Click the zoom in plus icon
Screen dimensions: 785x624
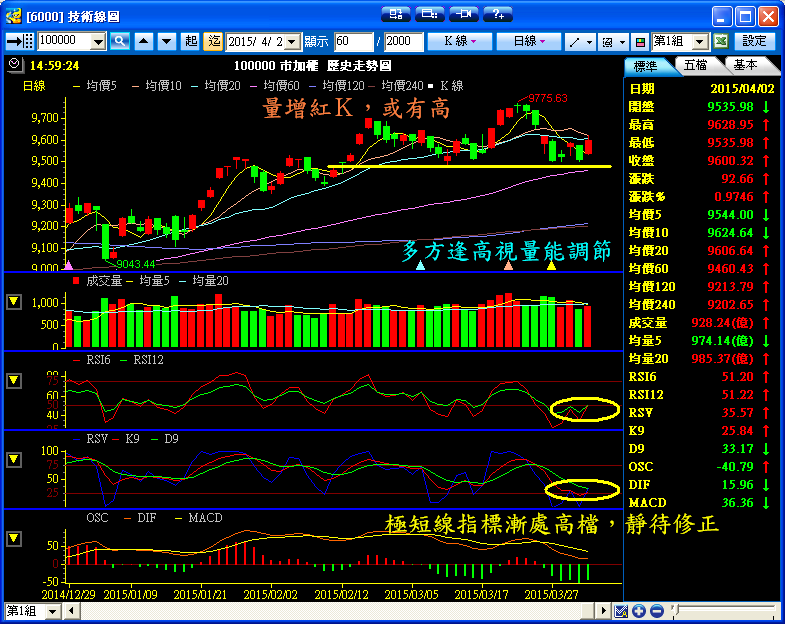(639, 611)
